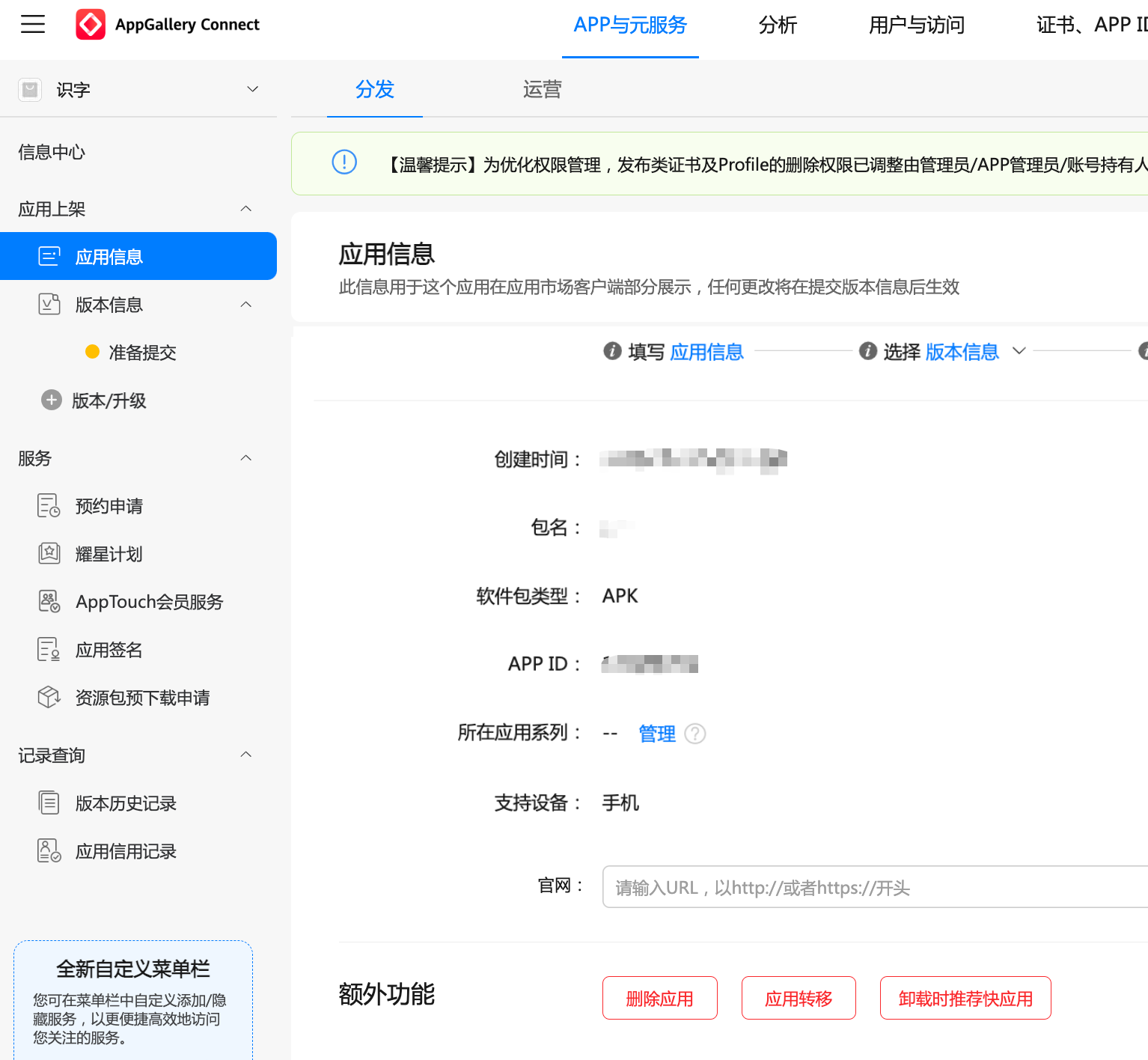Switch to APP与元服务 top tab

pos(630,25)
